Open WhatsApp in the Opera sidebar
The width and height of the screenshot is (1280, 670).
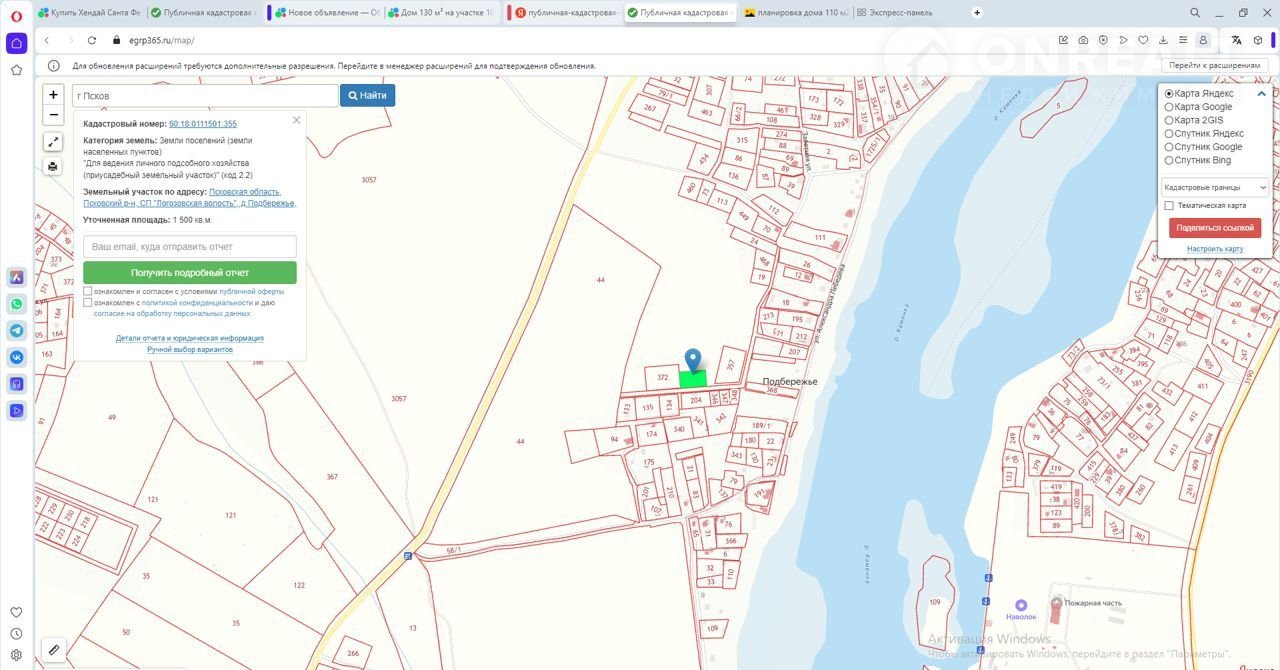click(17, 304)
